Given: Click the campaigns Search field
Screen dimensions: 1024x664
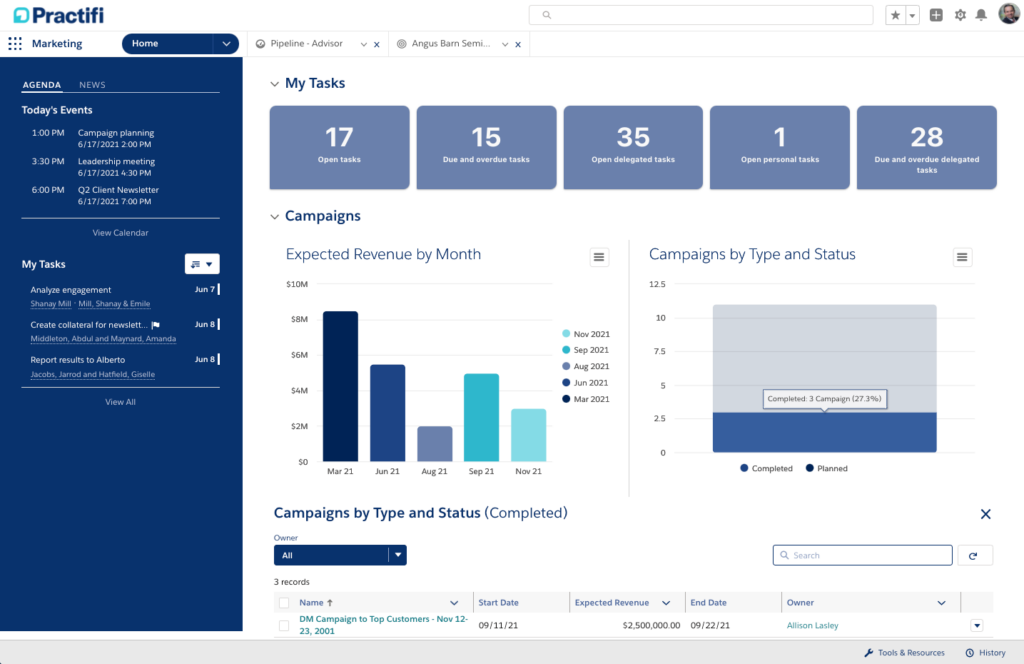Looking at the screenshot, I should [x=862, y=555].
